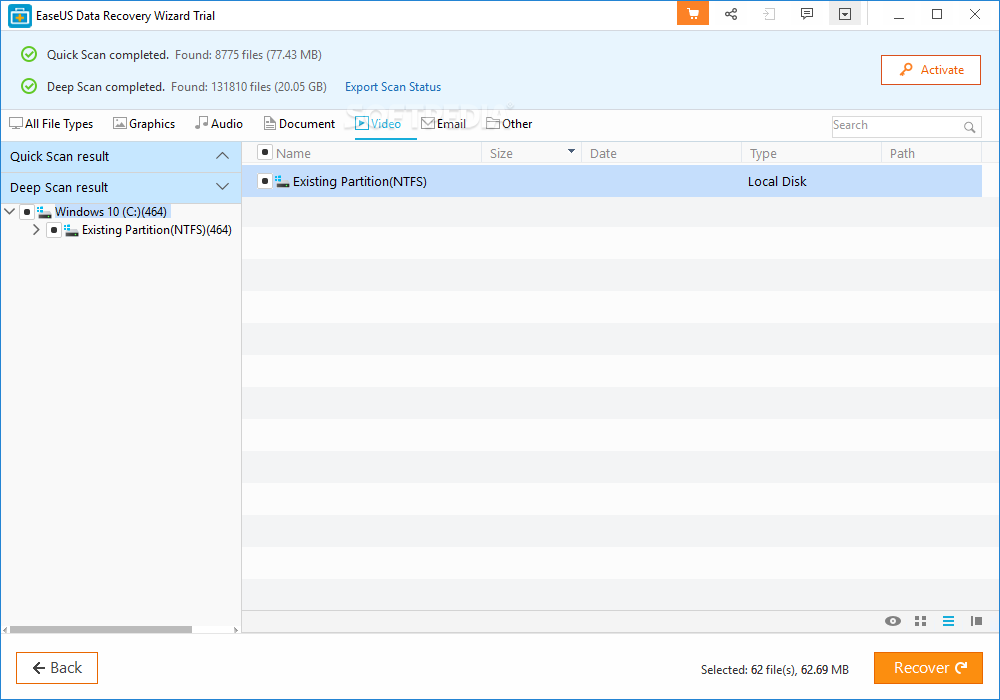Select the Graphics filter tab
This screenshot has height=700, width=1000.
pyautogui.click(x=144, y=124)
